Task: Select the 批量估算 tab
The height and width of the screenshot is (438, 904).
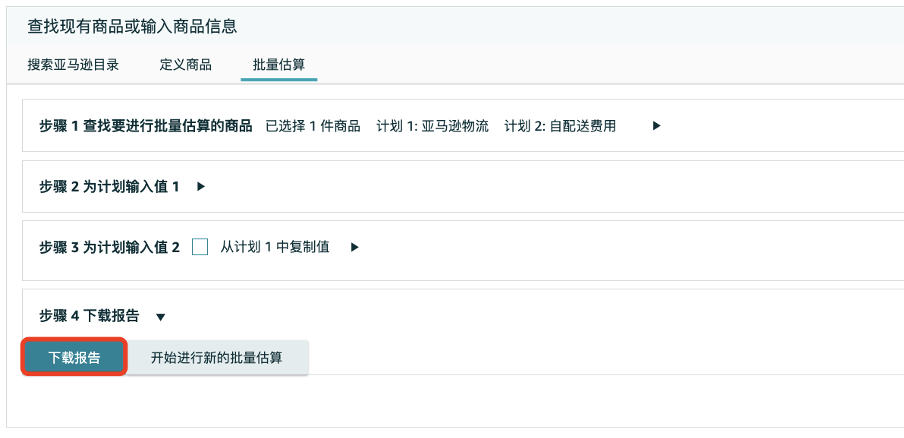Action: pos(279,65)
